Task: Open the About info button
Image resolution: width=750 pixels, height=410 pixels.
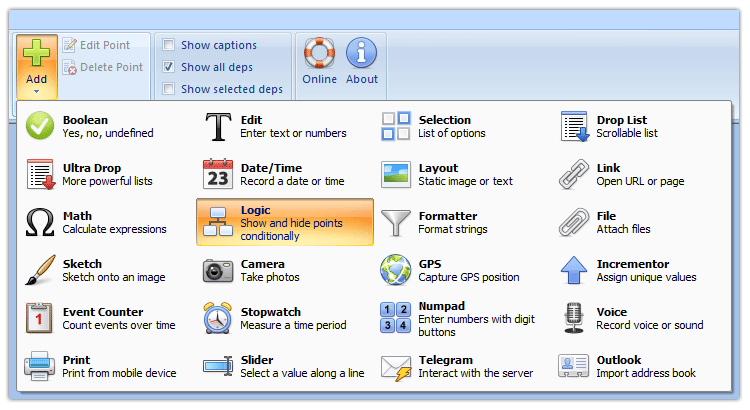Action: (362, 61)
